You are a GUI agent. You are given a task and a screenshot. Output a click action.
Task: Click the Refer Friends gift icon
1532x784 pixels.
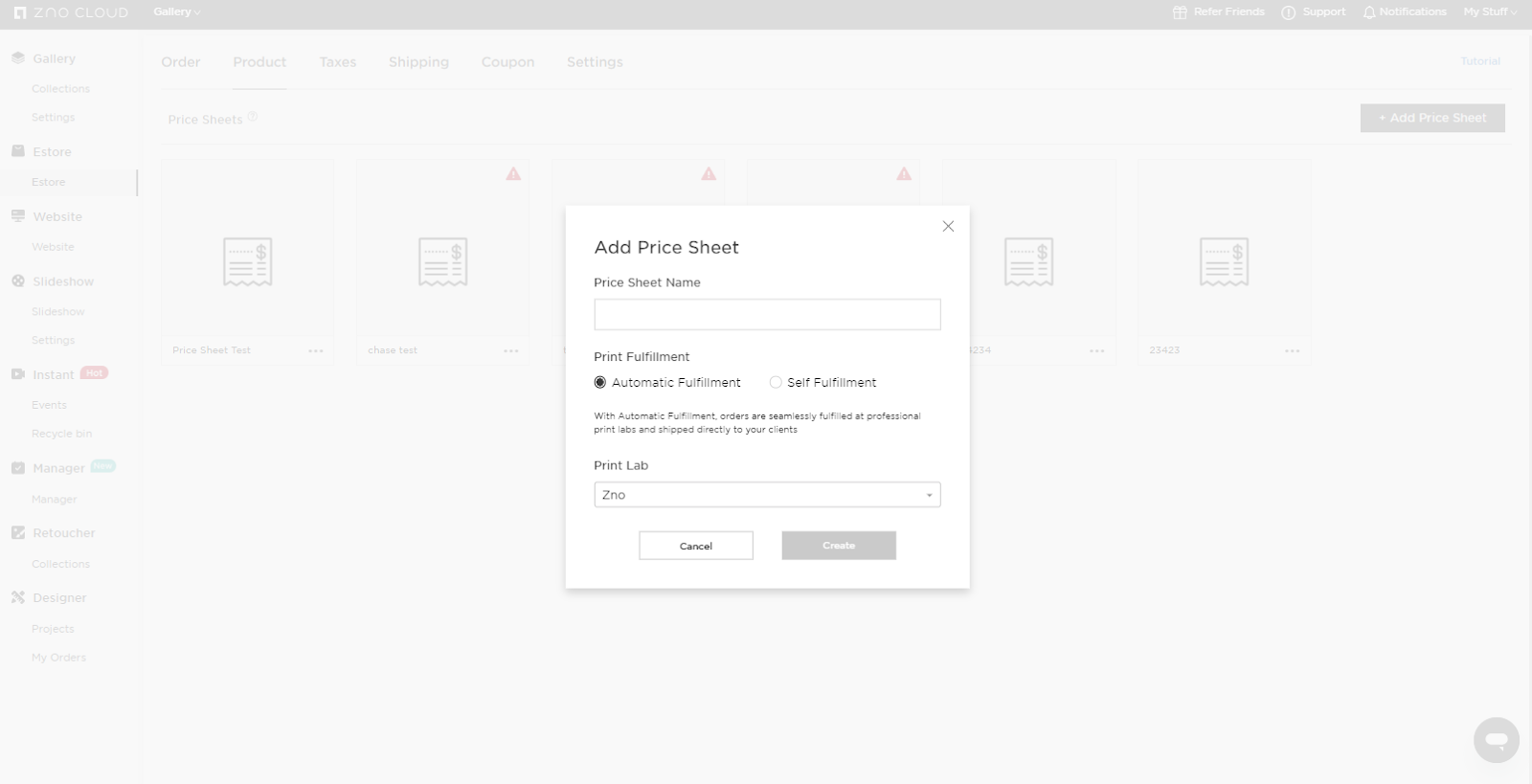[1180, 12]
